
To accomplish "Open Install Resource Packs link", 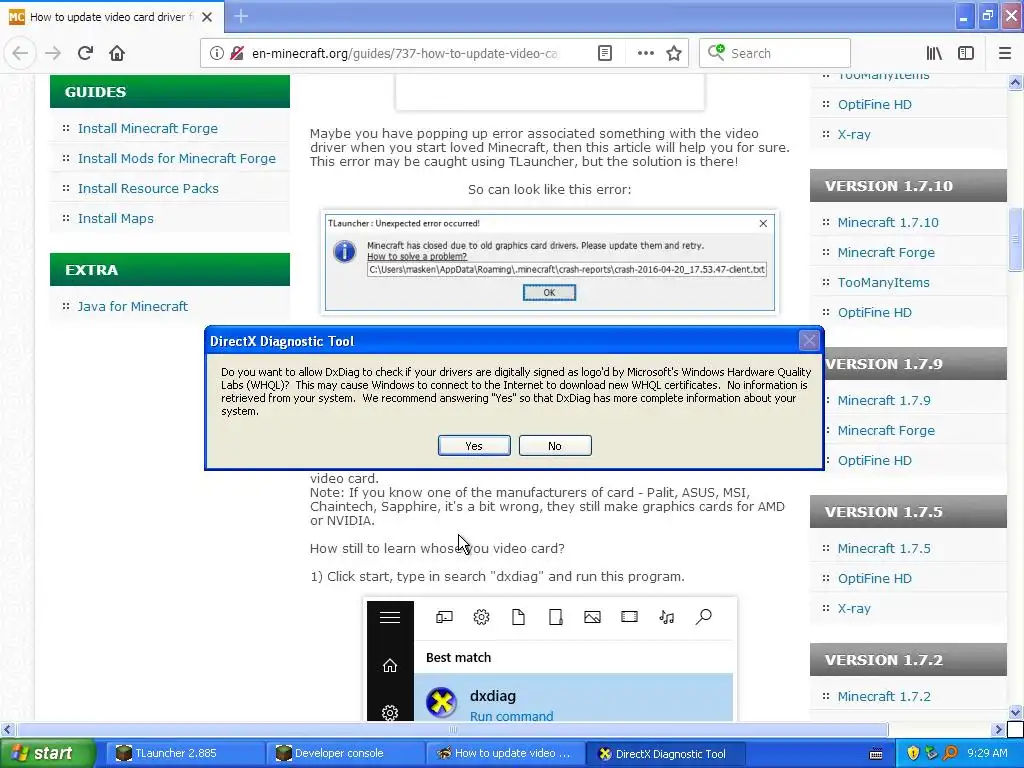I will tap(148, 188).
